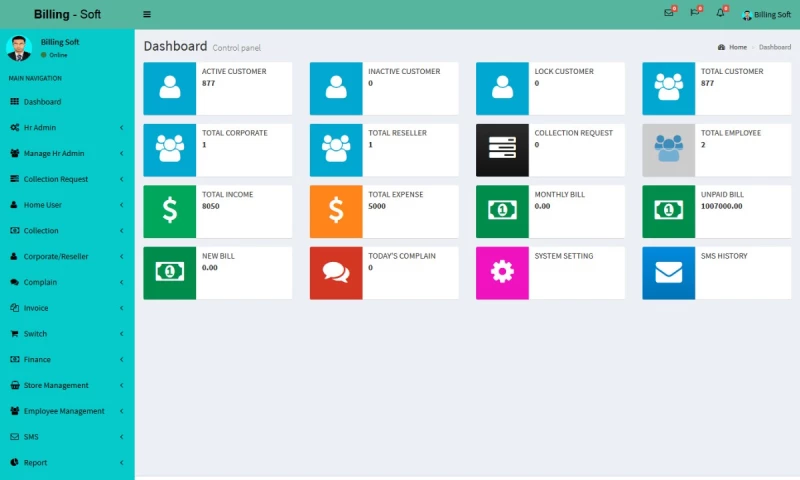Screen dimensions: 800x480
Task: Open Complain sidebar item
Action: pos(67,282)
